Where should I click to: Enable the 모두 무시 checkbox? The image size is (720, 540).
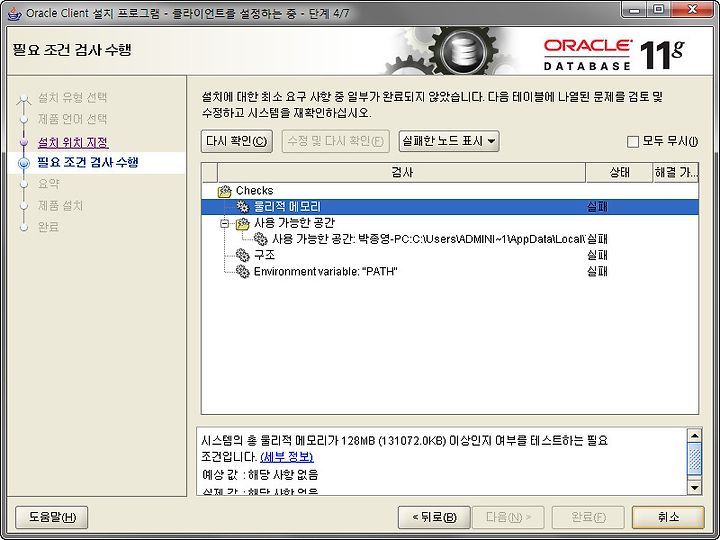[633, 142]
